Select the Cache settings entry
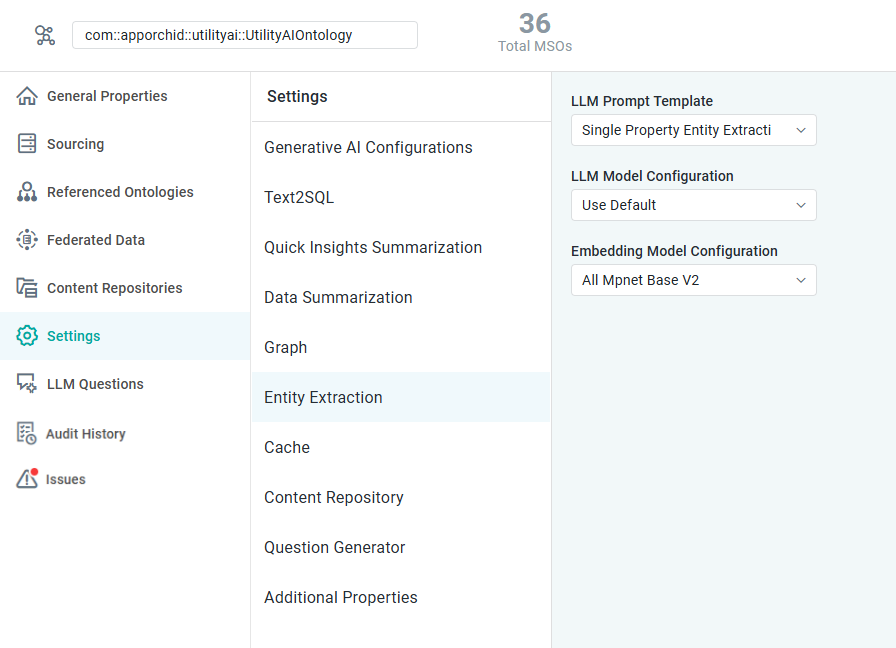Screen dimensions: 896x648 click(x=287, y=447)
